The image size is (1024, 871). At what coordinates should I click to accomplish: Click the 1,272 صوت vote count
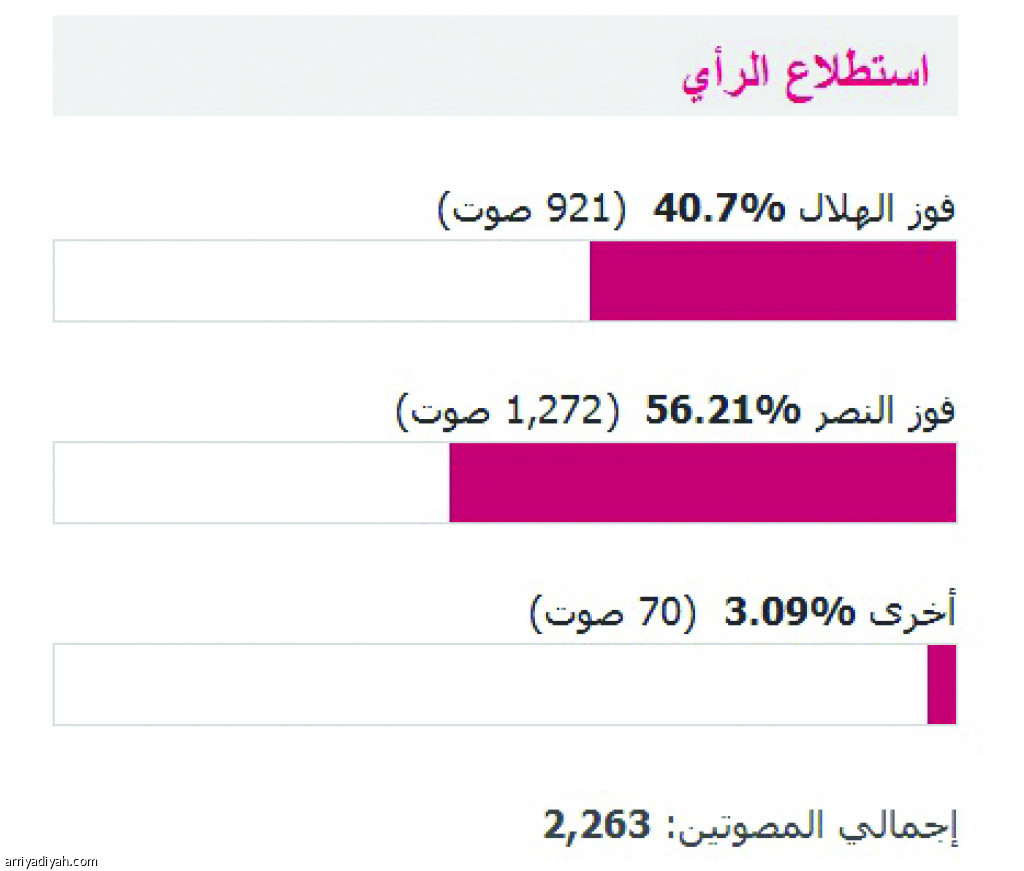508,412
